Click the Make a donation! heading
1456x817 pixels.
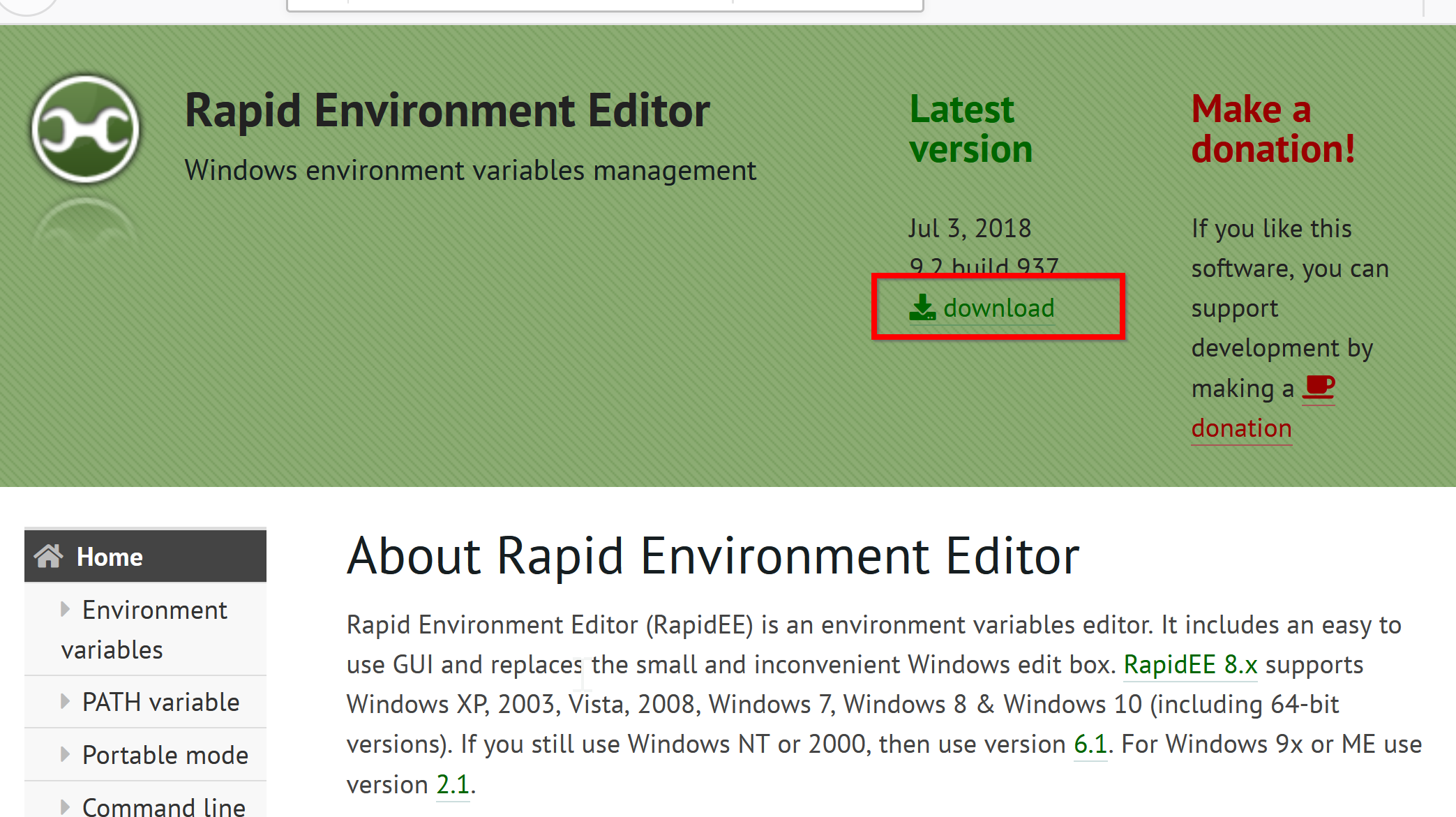(1273, 129)
